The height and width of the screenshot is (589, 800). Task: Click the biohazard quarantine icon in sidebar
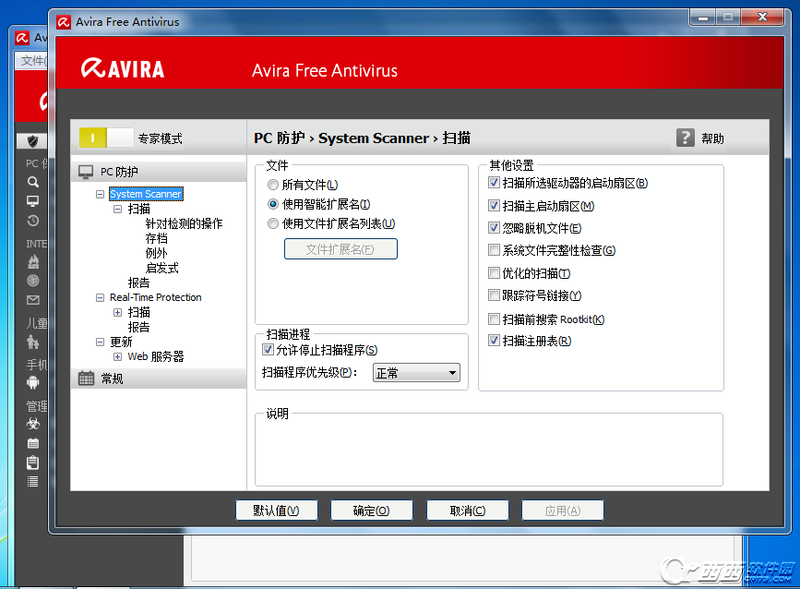click(33, 424)
